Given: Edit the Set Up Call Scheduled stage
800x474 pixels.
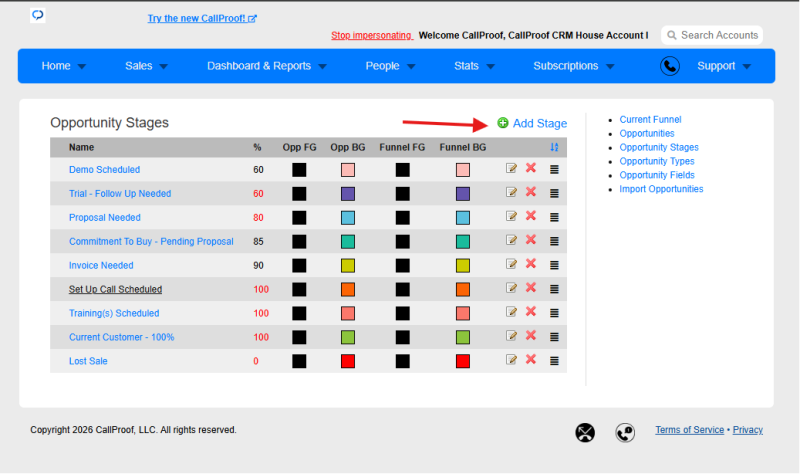Looking at the screenshot, I should 511,288.
